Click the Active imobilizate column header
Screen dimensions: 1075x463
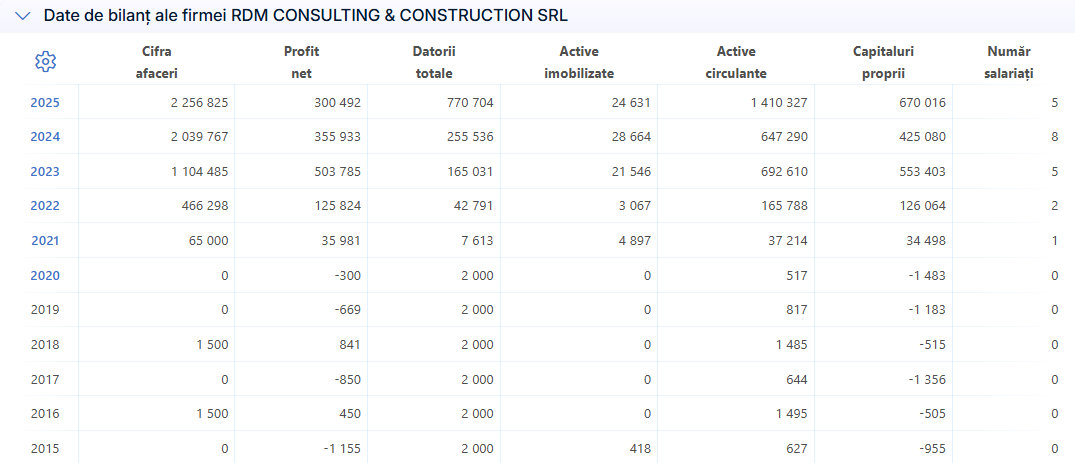(x=579, y=62)
